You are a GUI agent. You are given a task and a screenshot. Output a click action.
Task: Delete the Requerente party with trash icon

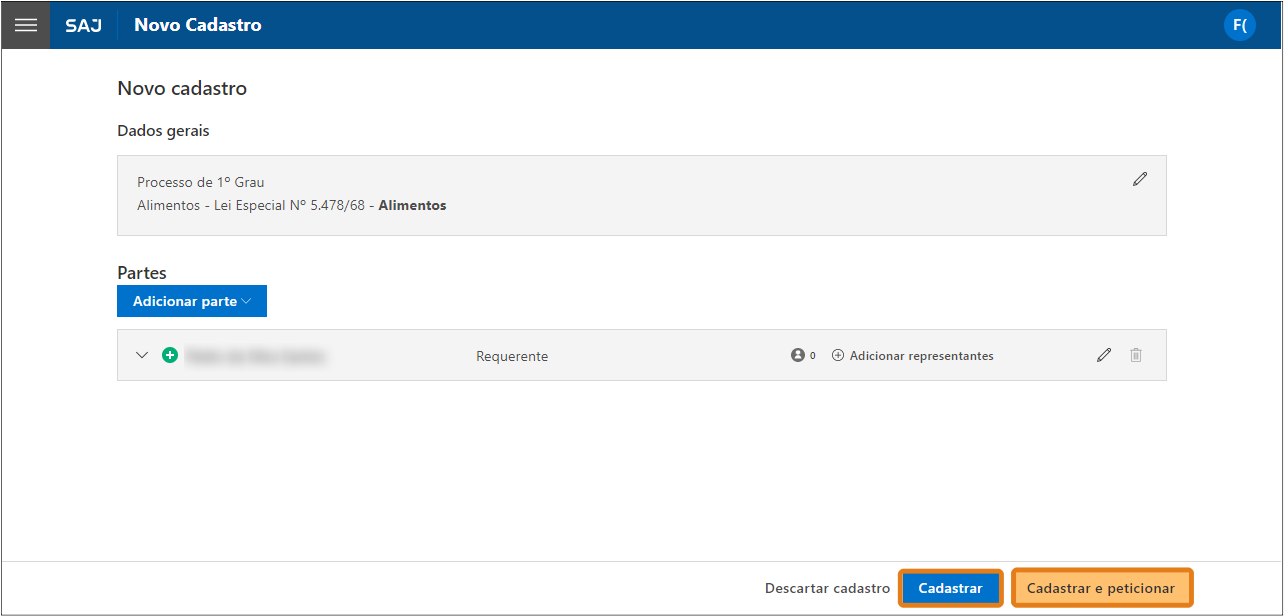[1136, 355]
